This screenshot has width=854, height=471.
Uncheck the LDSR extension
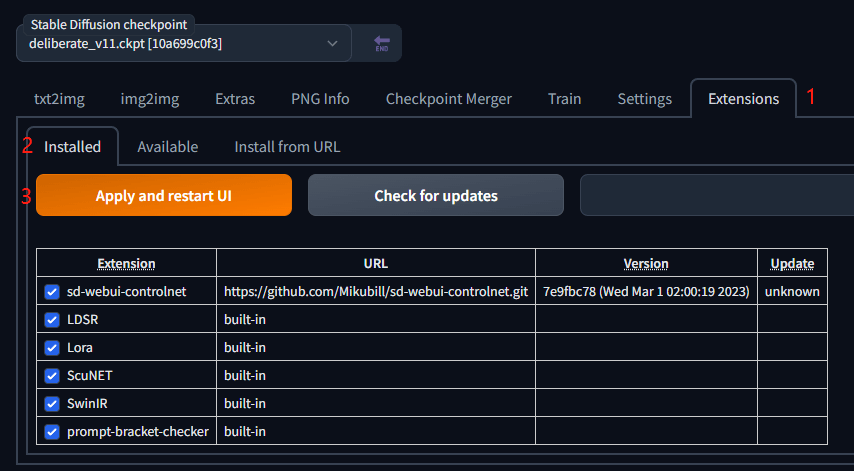point(53,320)
